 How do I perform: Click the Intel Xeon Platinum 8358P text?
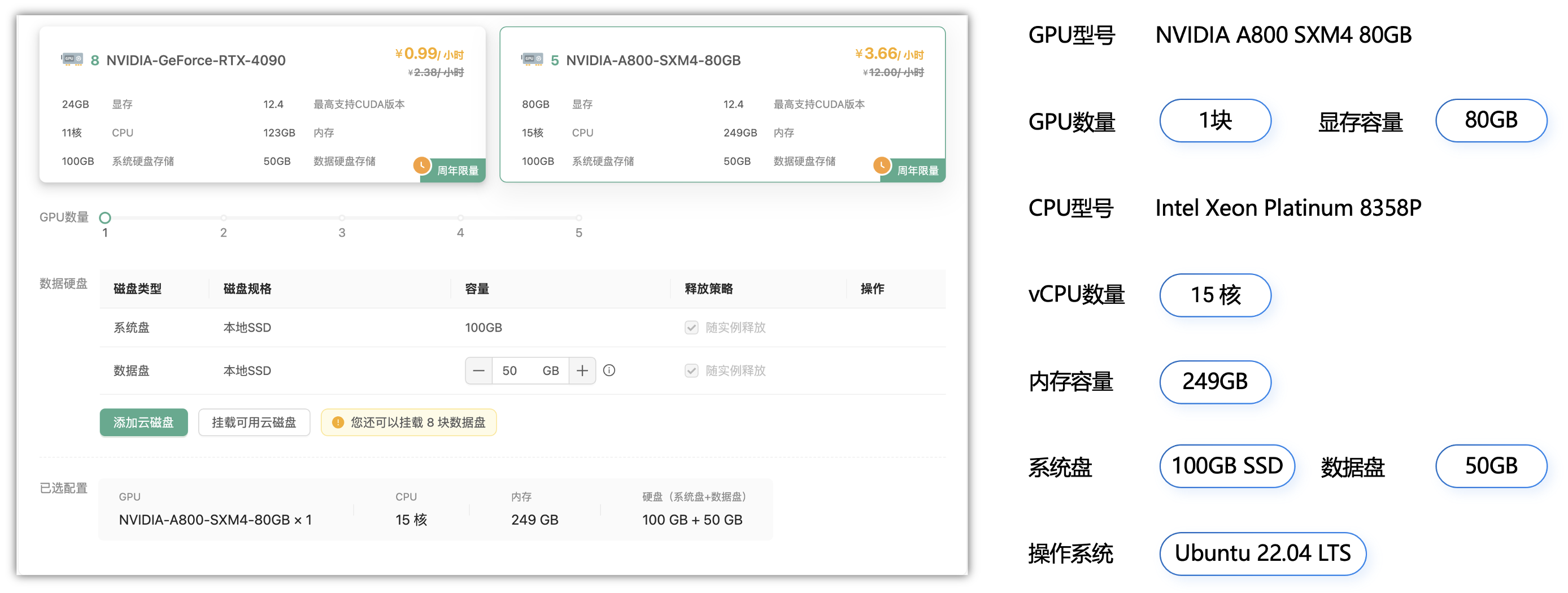[1288, 208]
